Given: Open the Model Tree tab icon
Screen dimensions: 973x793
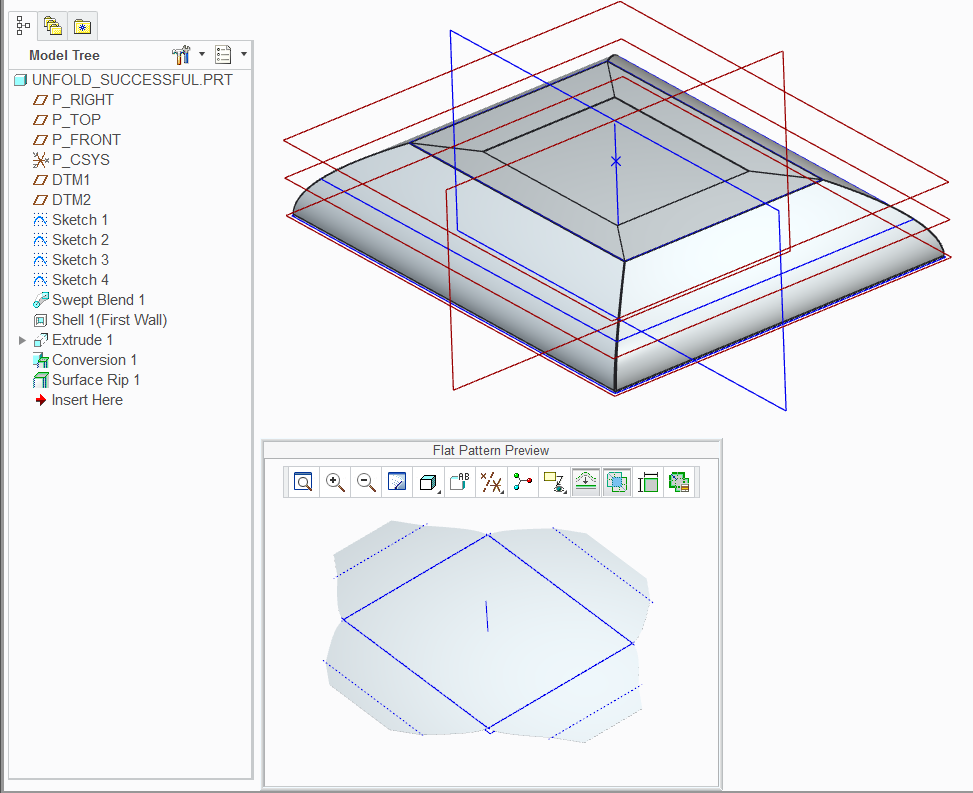Looking at the screenshot, I should [23, 26].
